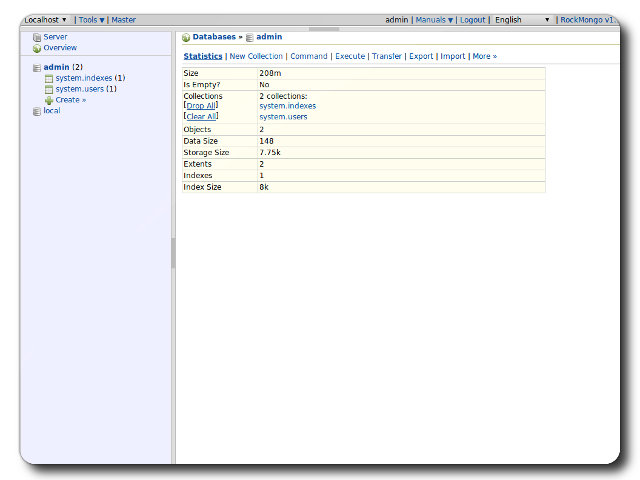Click the admin database icon in sidebar
640x480 pixels.
[37, 68]
